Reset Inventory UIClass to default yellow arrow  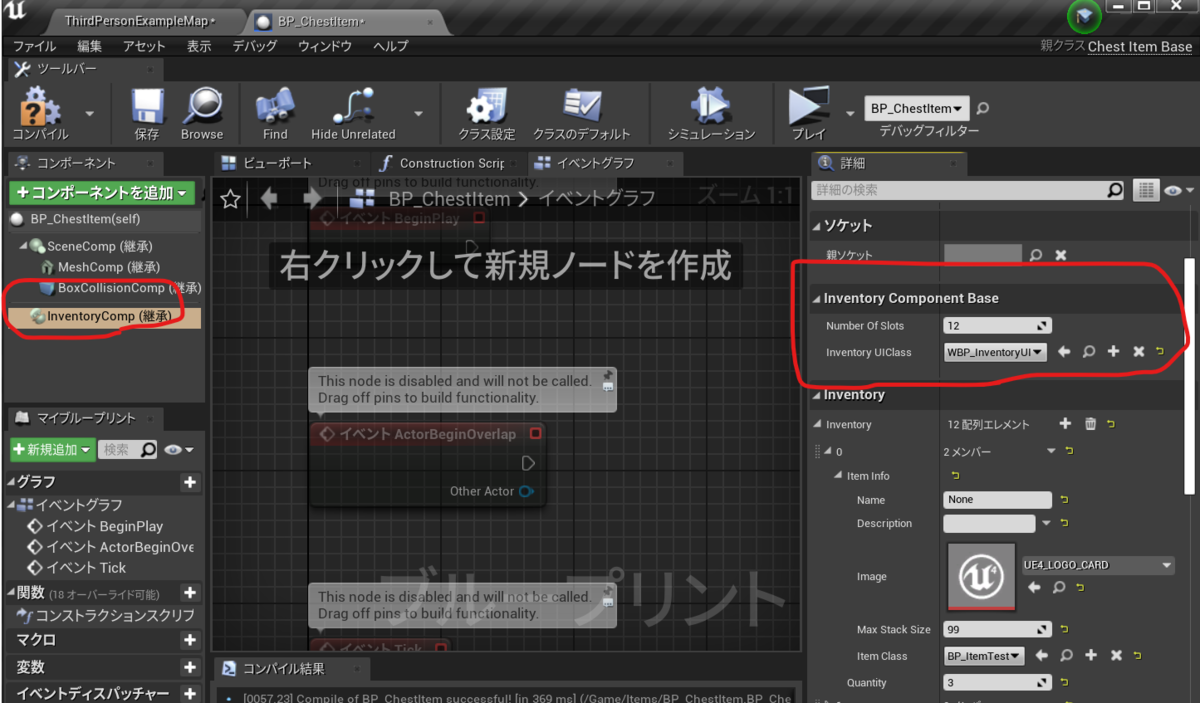click(1160, 351)
